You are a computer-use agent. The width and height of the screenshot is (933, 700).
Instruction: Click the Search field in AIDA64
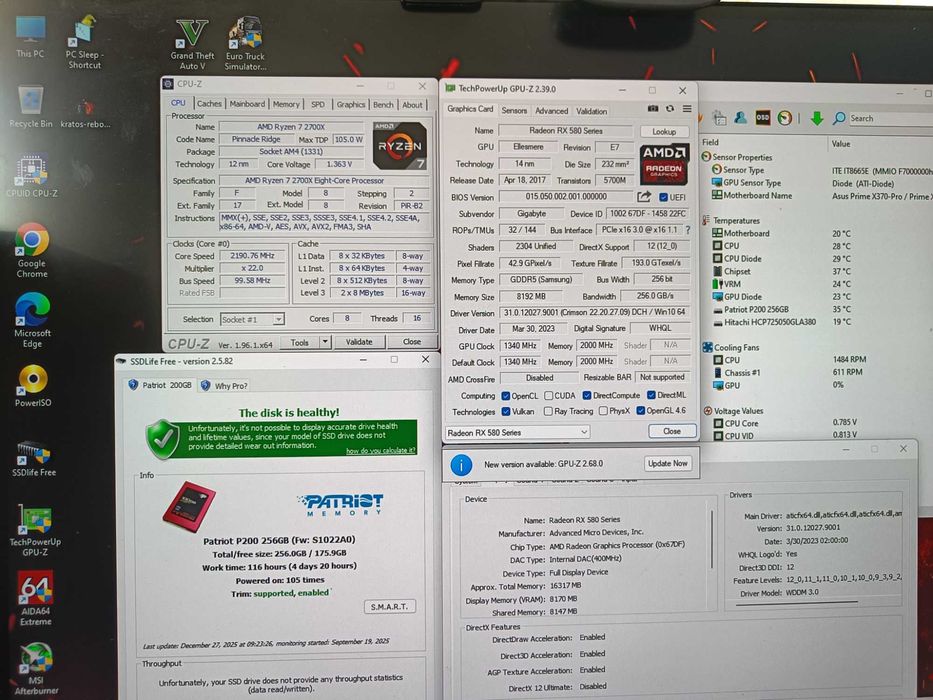(x=891, y=118)
